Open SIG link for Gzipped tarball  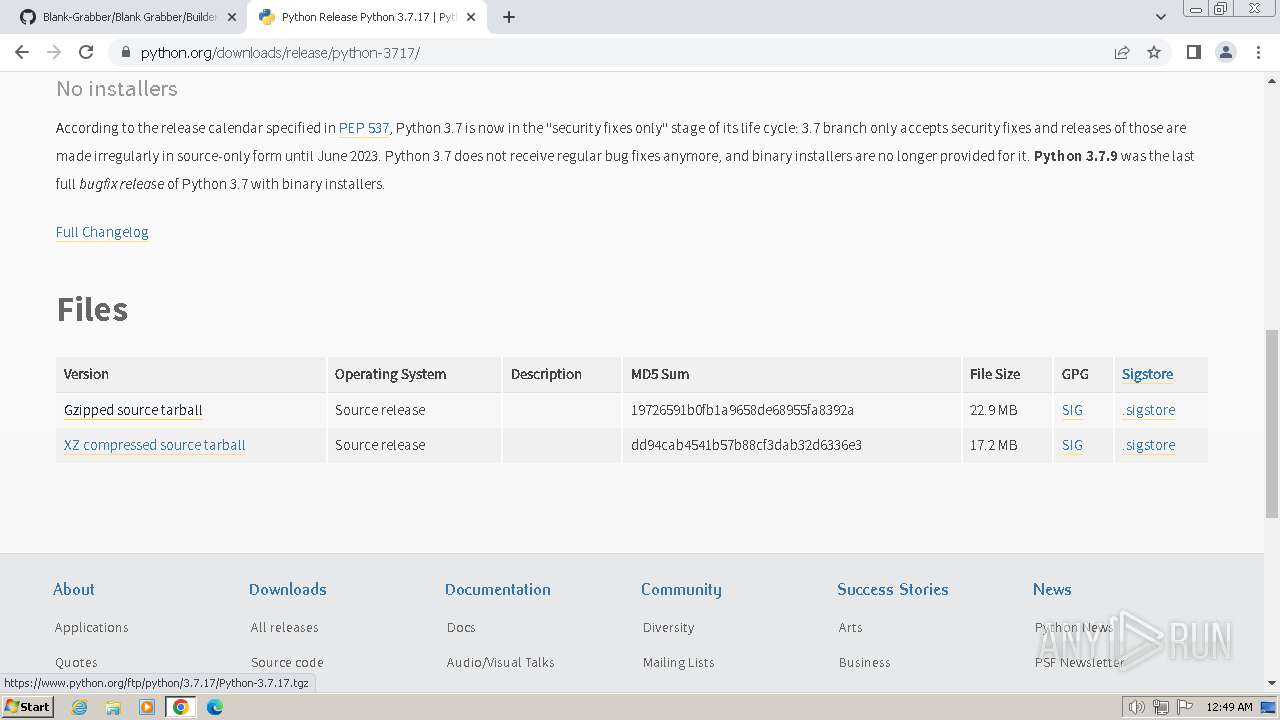tap(1072, 410)
